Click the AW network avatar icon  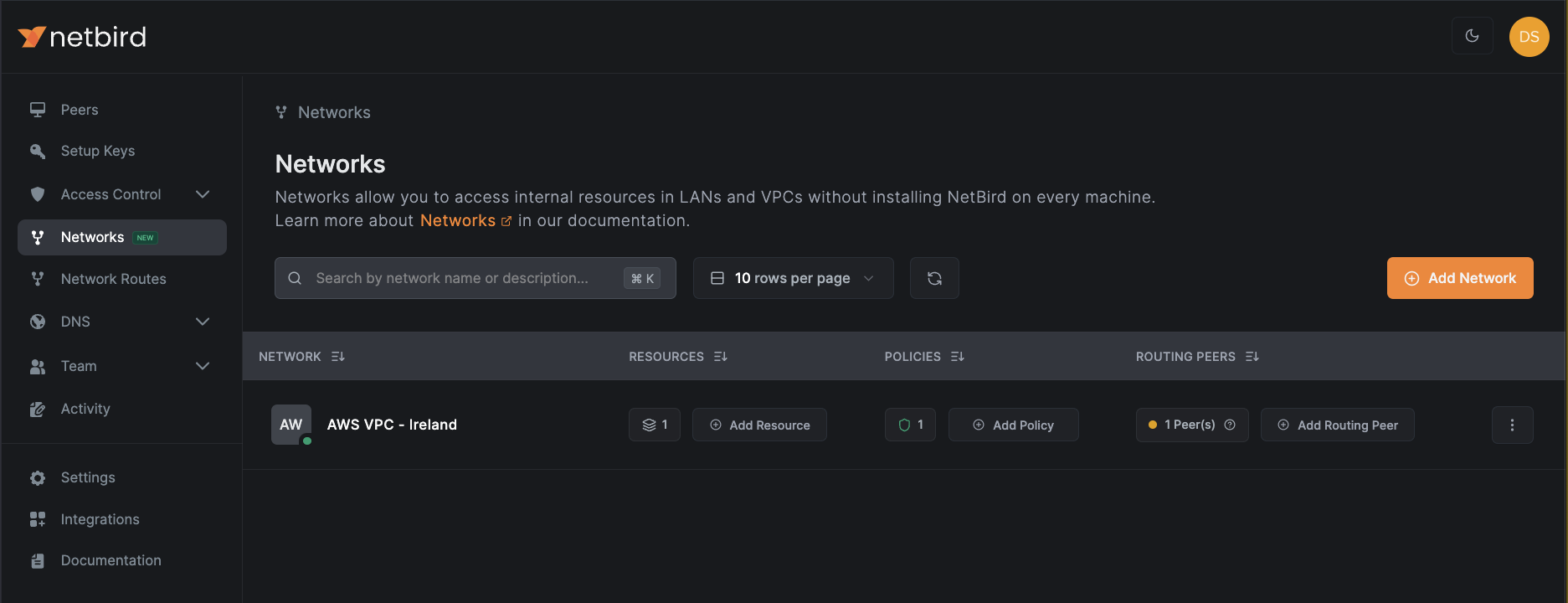[x=291, y=425]
